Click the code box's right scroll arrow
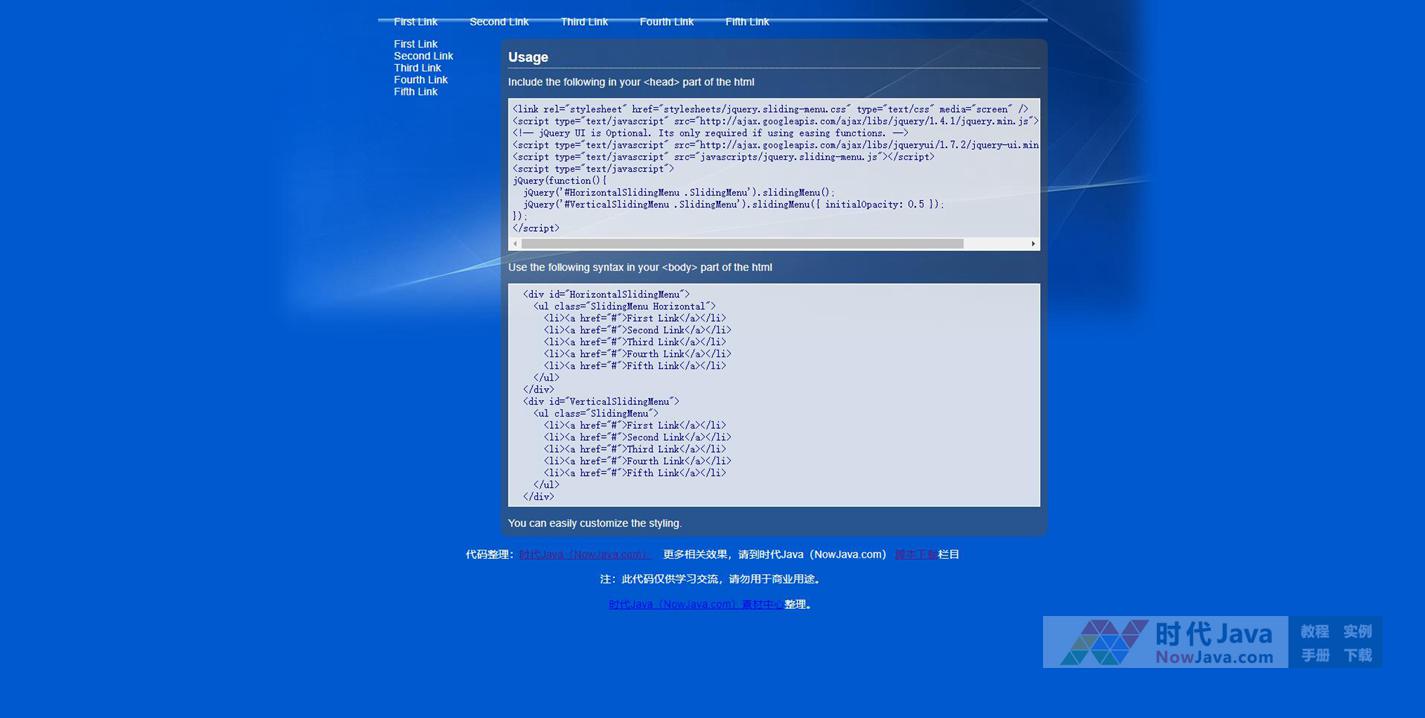 click(1033, 244)
